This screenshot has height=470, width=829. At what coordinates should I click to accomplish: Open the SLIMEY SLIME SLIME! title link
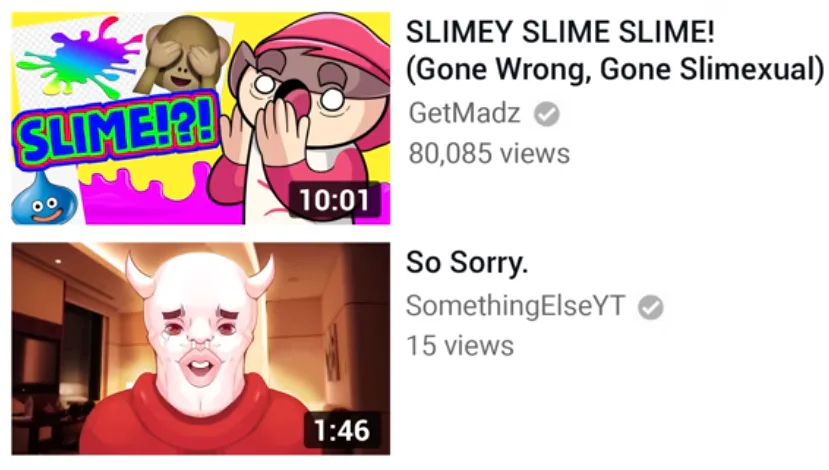coord(560,32)
